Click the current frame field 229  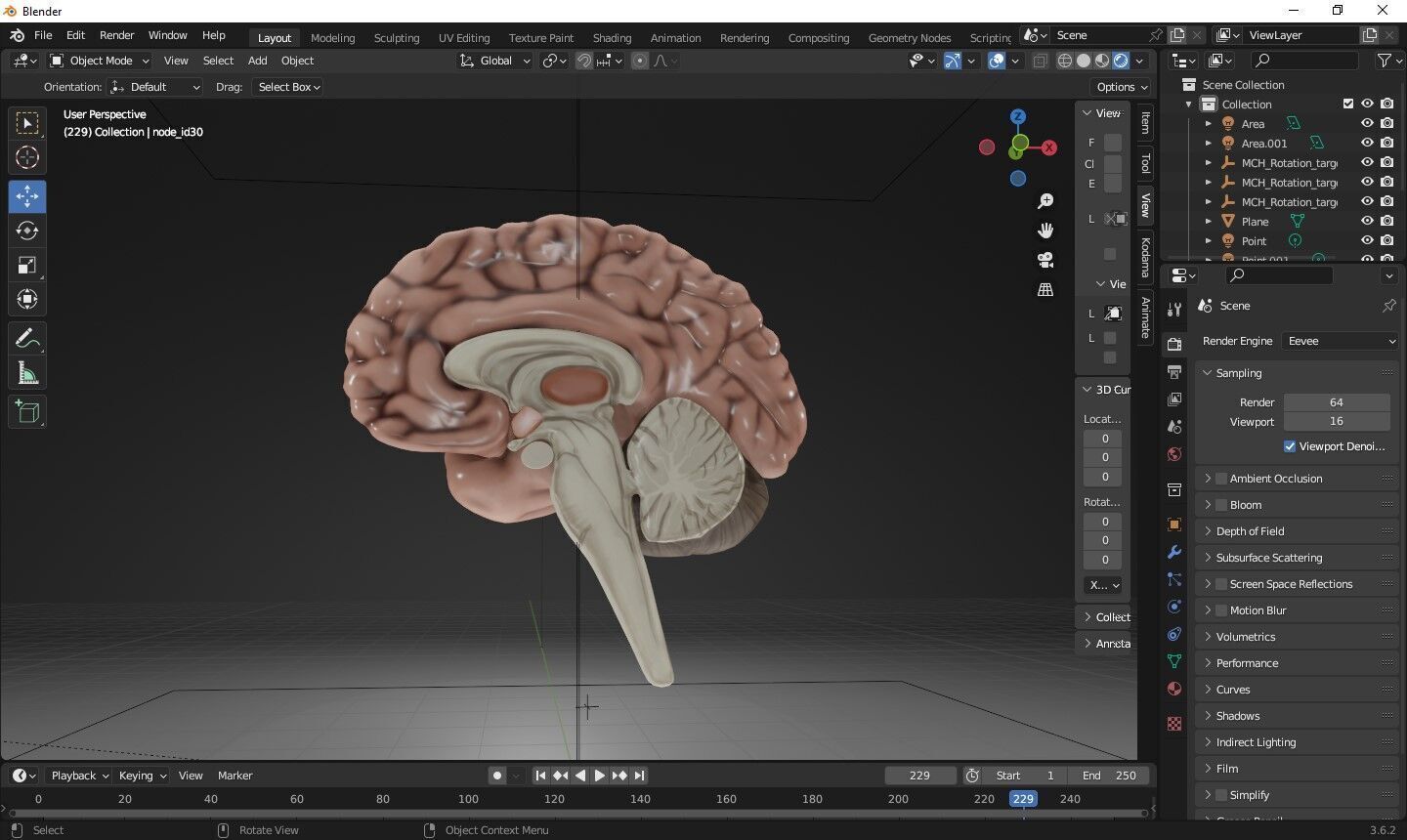pos(920,776)
